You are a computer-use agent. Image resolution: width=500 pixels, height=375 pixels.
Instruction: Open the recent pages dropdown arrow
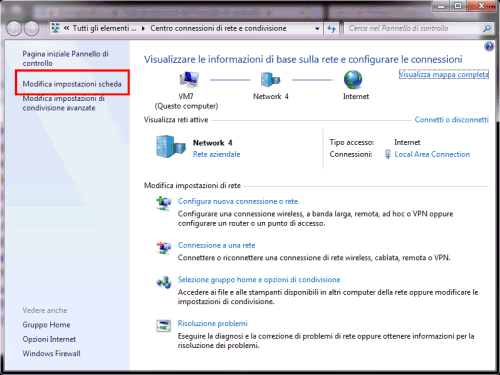pos(44,29)
